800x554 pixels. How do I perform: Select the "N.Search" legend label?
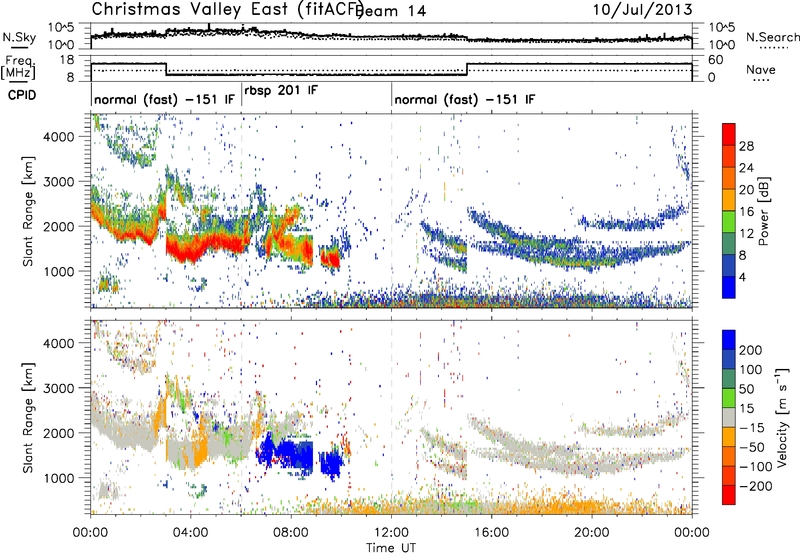point(772,37)
